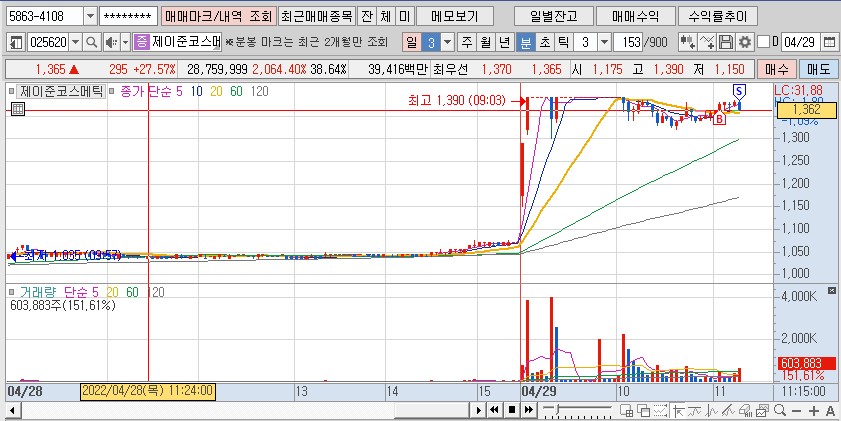Click the speaker sound alert icon
841x421 pixels.
tap(111, 42)
